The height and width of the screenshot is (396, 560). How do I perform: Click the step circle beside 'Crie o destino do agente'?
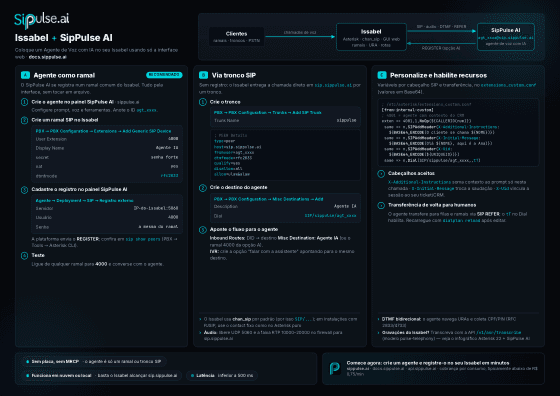(x=203, y=187)
